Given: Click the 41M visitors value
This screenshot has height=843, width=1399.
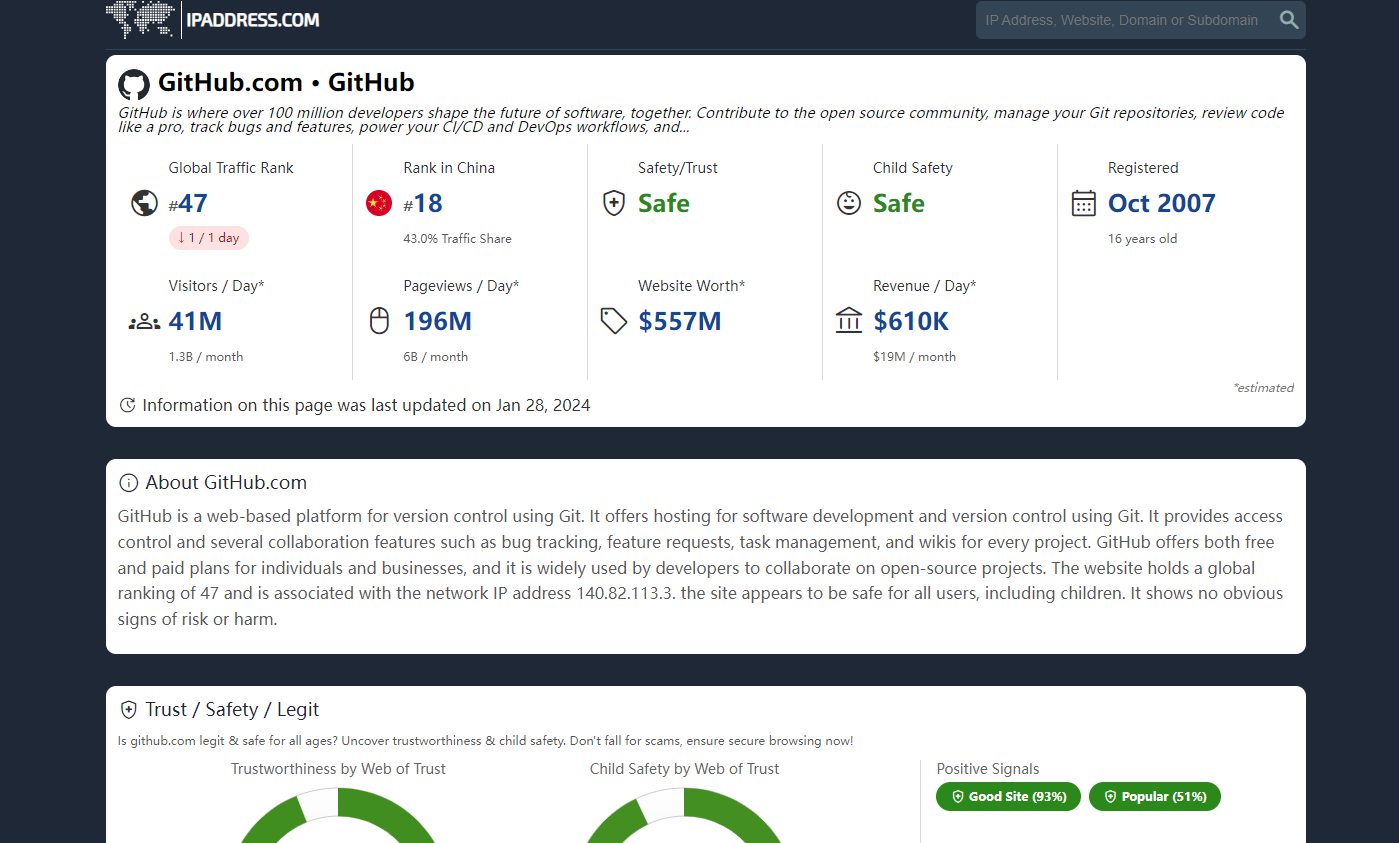Looking at the screenshot, I should click(195, 321).
